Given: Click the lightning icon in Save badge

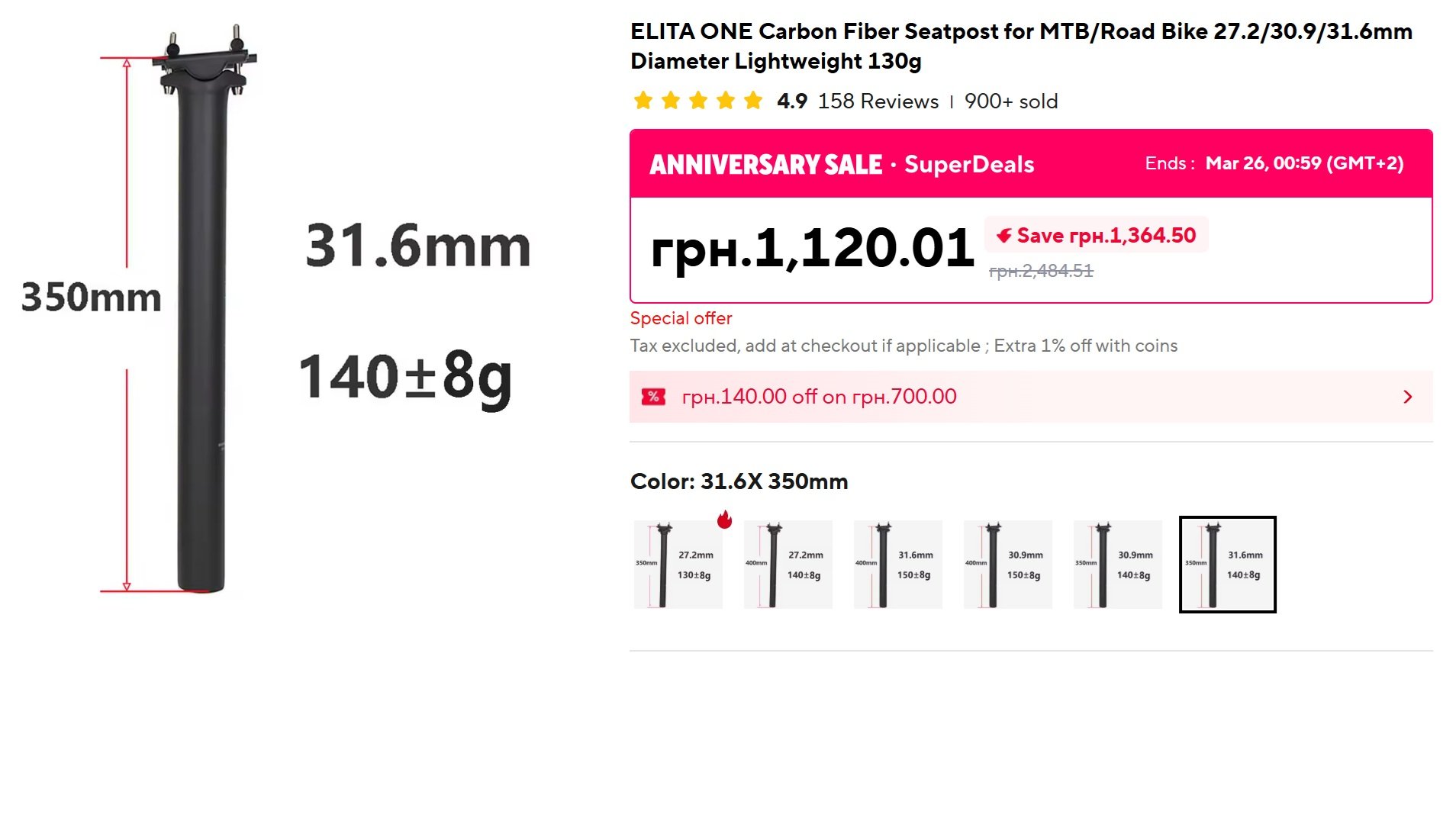Looking at the screenshot, I should (1004, 236).
